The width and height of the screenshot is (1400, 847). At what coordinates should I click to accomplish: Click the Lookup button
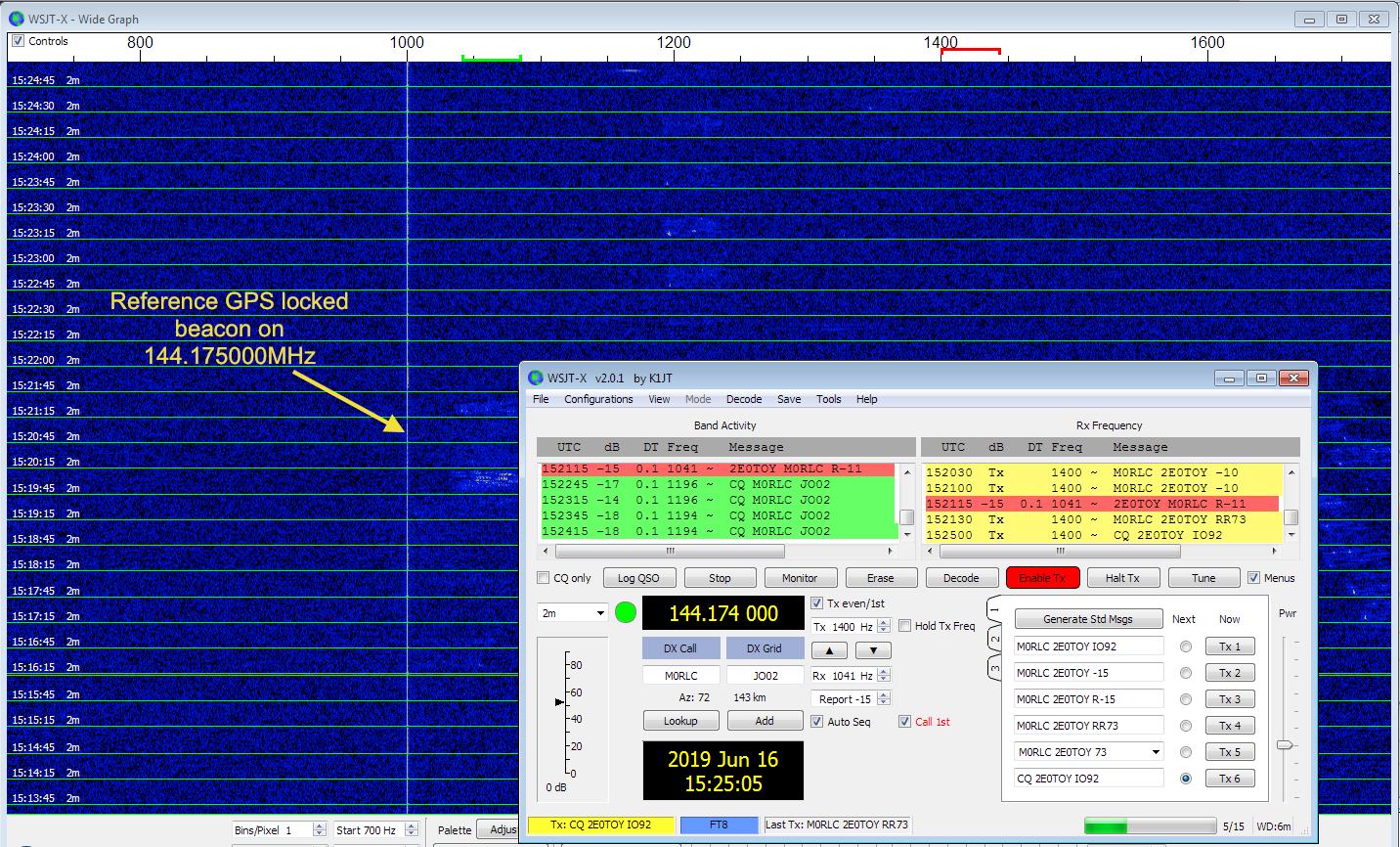pyautogui.click(x=680, y=721)
